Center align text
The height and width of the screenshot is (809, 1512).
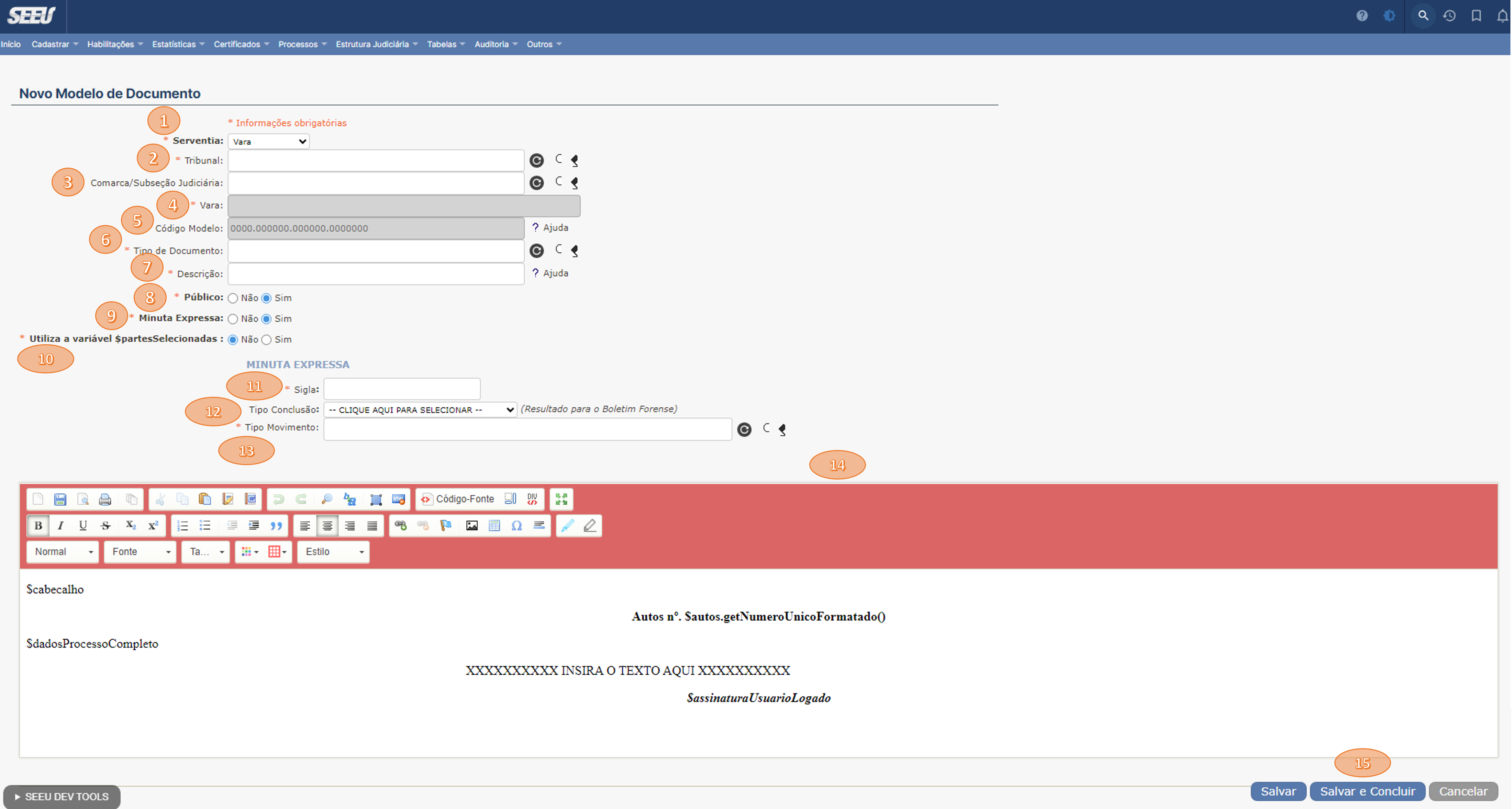coord(327,526)
